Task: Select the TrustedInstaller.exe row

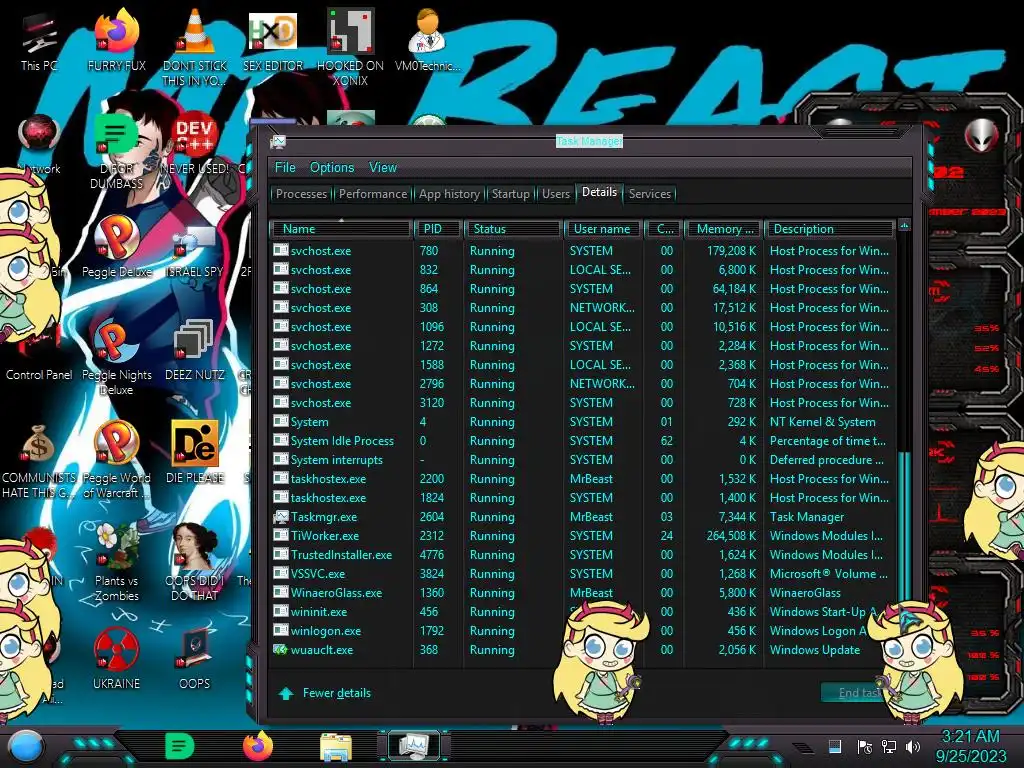Action: click(x=581, y=554)
